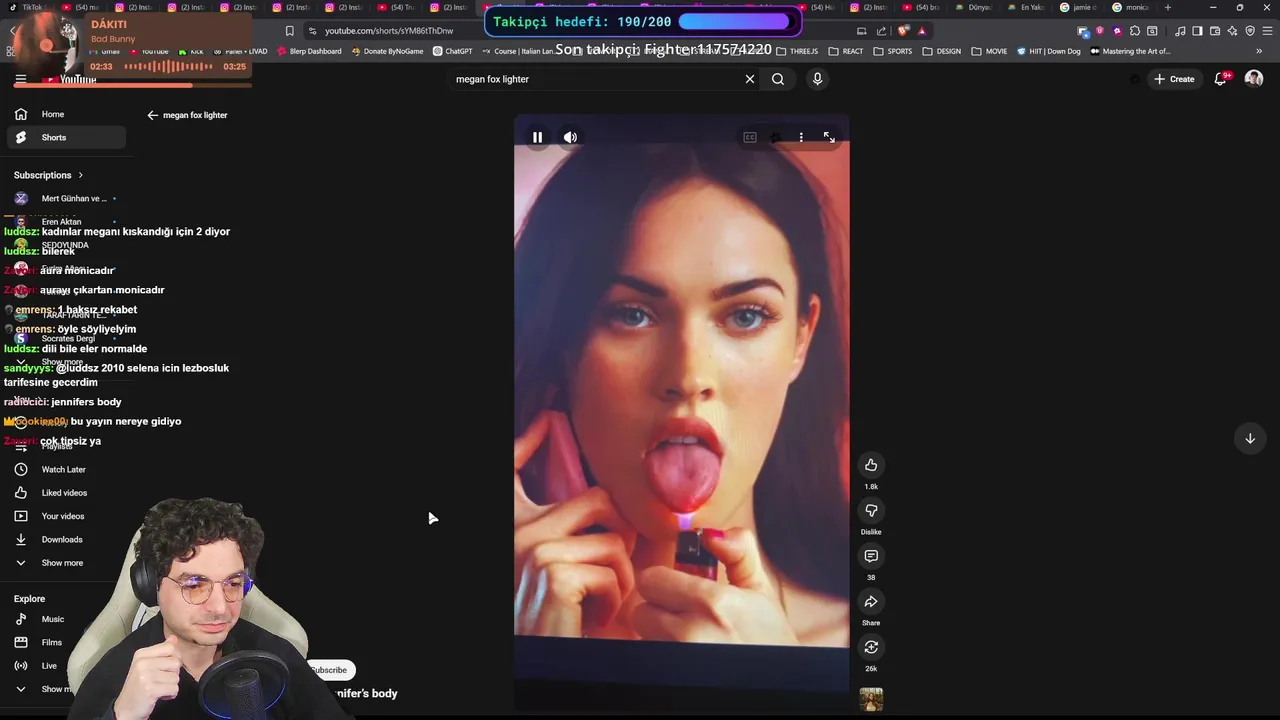Open the MOVIE bookmark folder
The image size is (1280, 720).
pos(989,51)
